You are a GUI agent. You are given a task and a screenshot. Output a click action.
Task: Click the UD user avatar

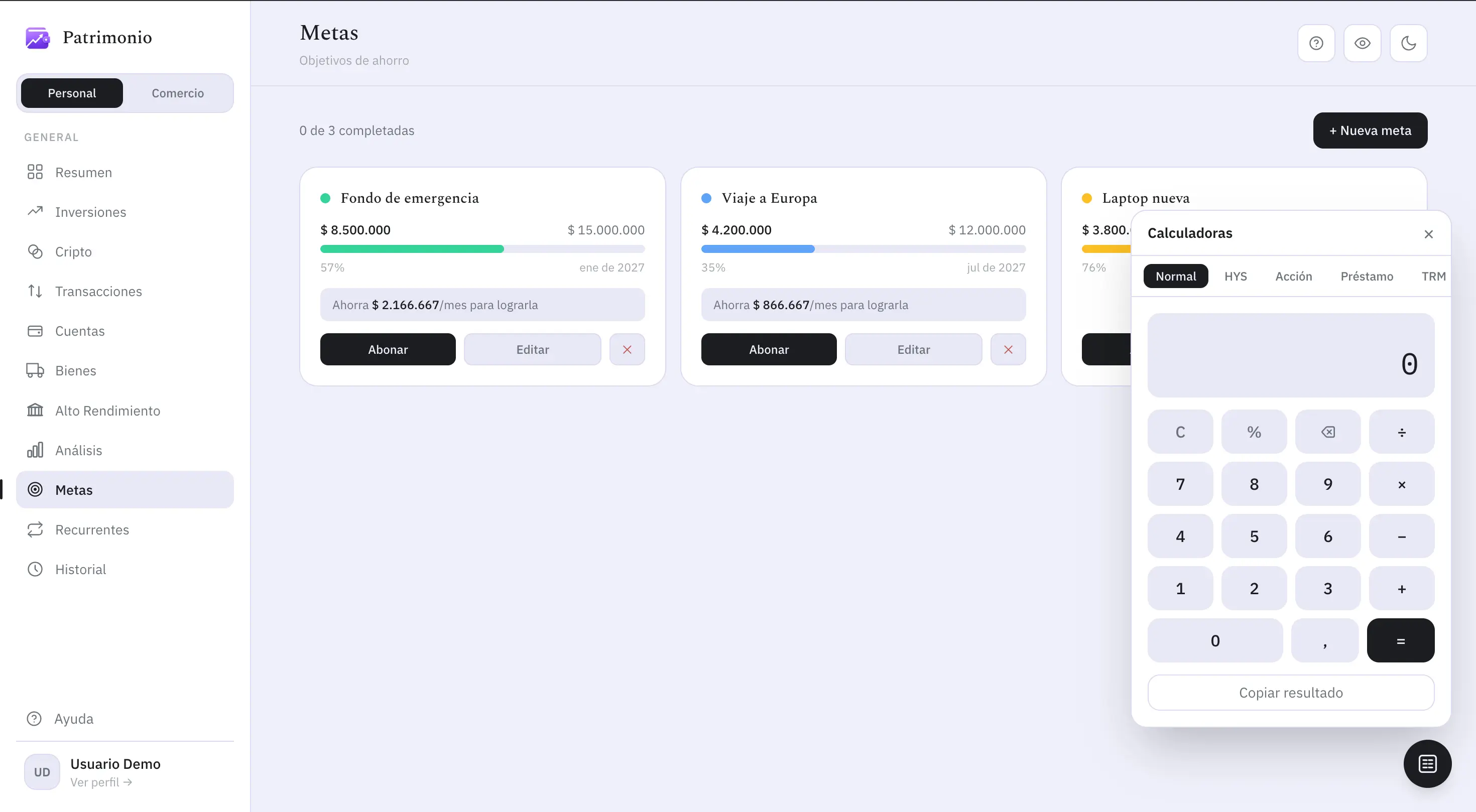pyautogui.click(x=42, y=772)
